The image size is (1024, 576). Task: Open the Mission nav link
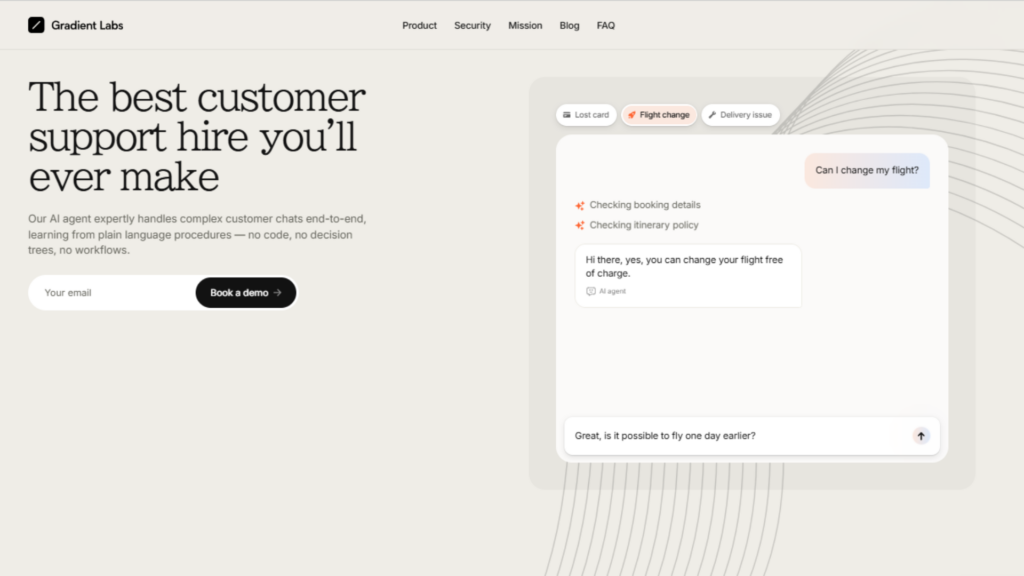click(x=525, y=25)
